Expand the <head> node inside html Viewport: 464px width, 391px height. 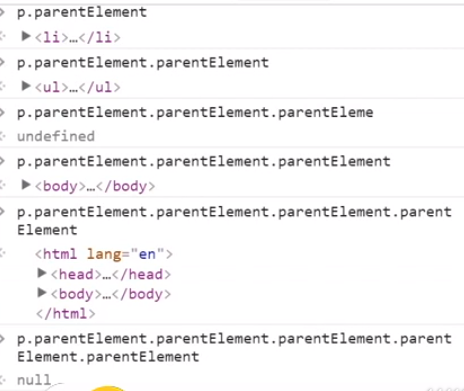(42, 273)
